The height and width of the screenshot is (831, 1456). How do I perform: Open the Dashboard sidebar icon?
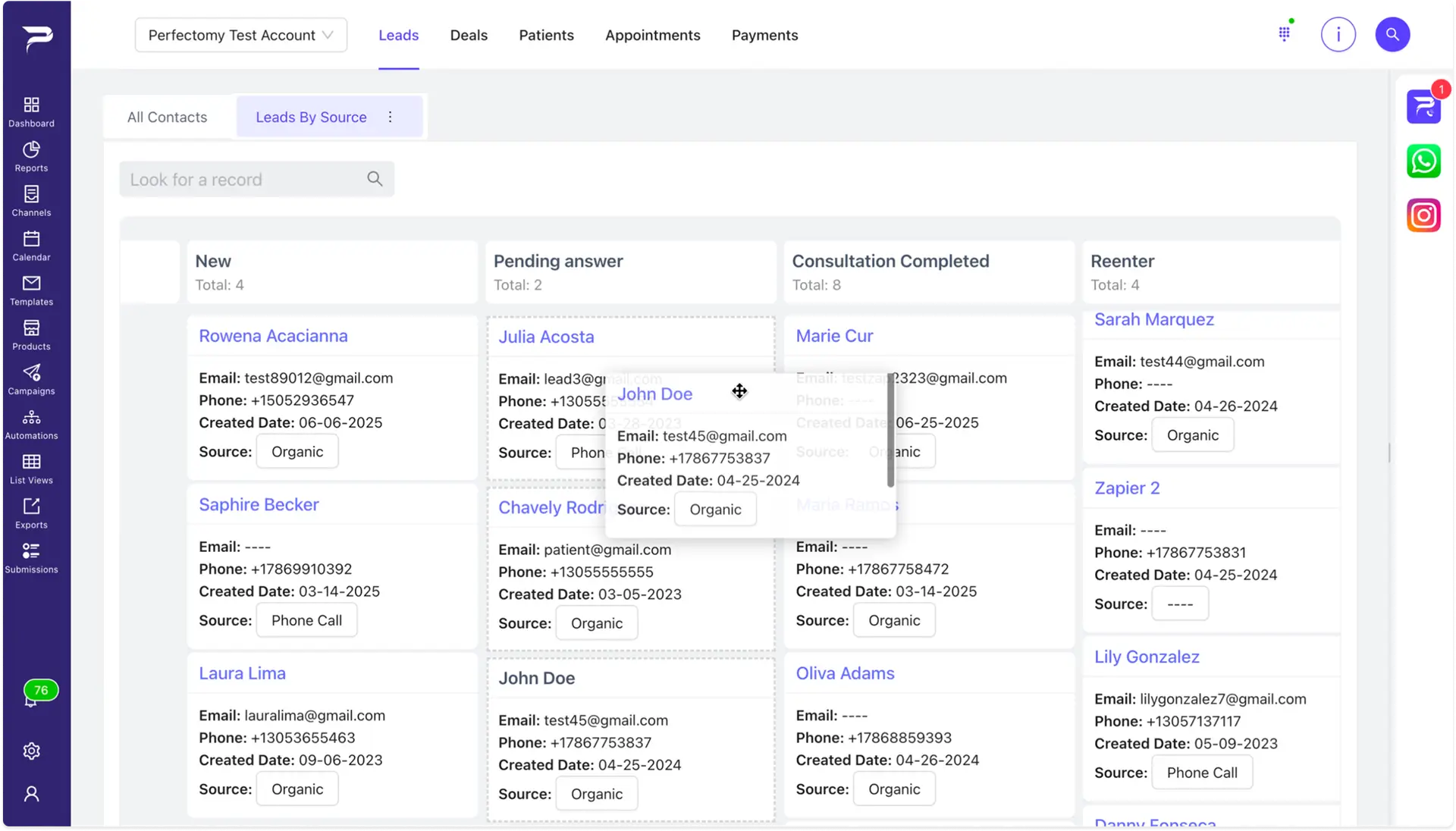31,111
